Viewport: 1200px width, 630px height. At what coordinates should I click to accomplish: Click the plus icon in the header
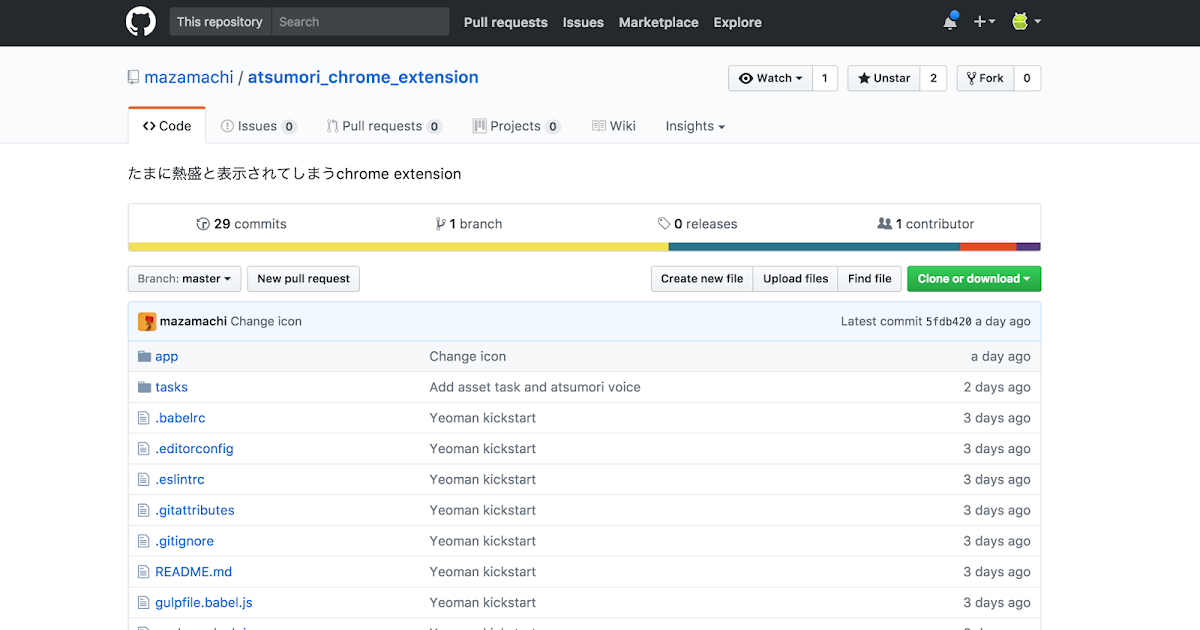pos(978,20)
